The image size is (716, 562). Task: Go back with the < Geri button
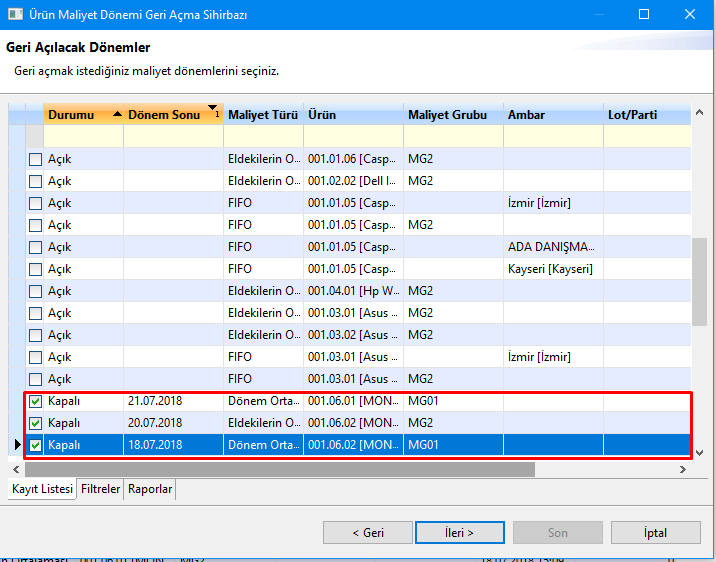click(367, 533)
